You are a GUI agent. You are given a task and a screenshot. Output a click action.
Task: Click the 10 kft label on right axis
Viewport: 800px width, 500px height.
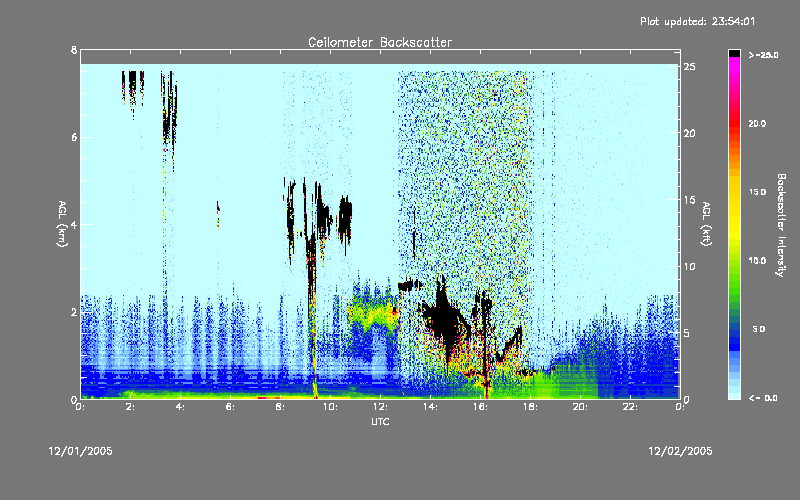(689, 266)
